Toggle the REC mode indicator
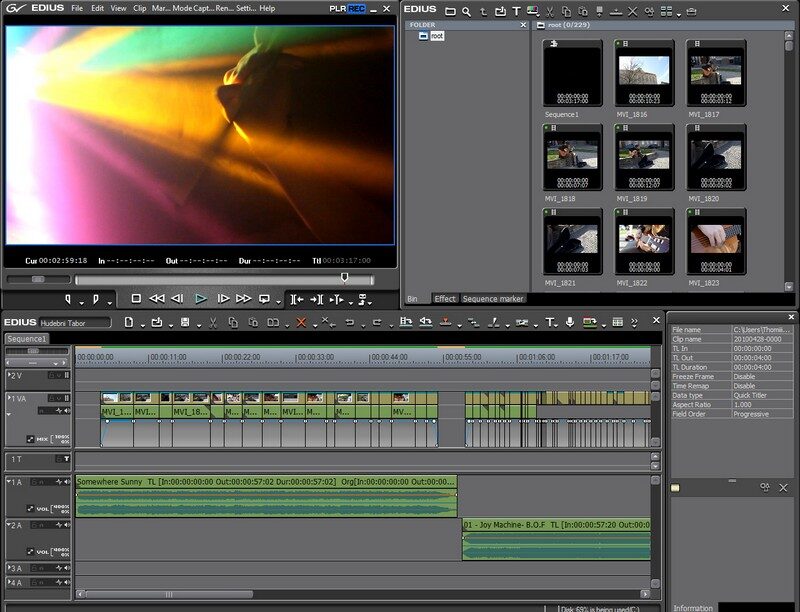Screen dimensions: 800x612 pos(357,8)
